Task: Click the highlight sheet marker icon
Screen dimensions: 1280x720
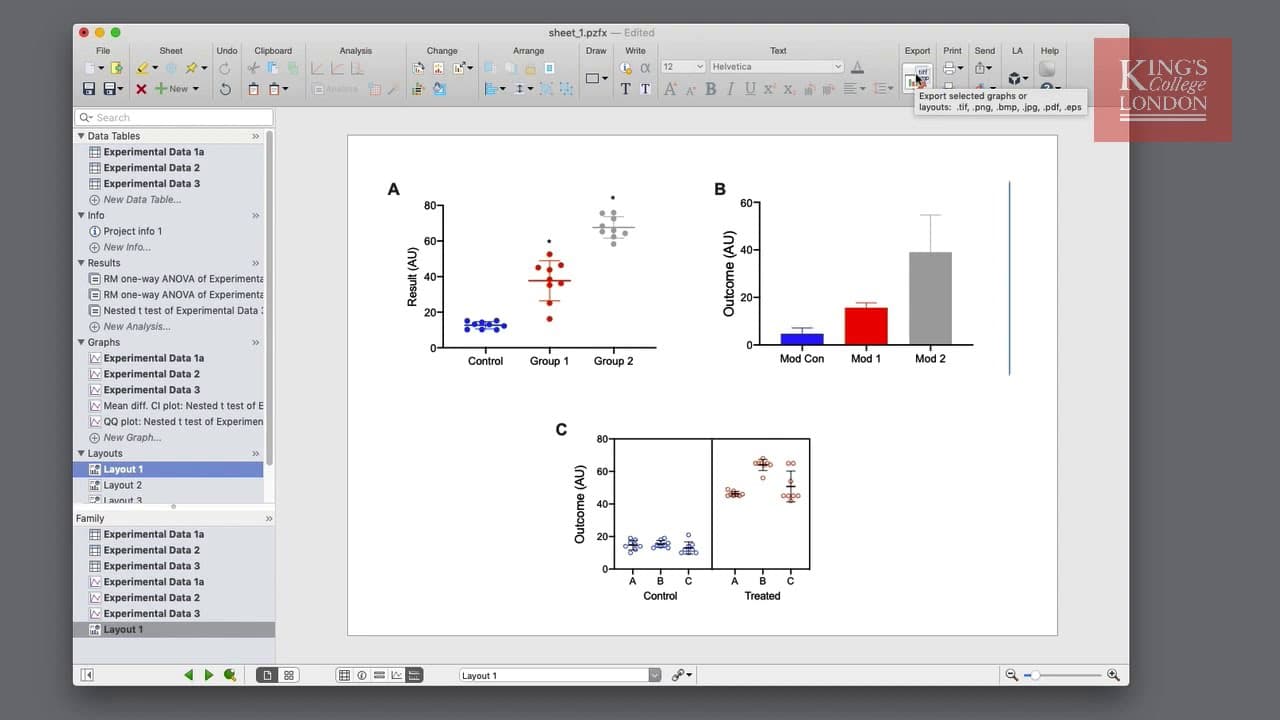Action: pyautogui.click(x=142, y=68)
